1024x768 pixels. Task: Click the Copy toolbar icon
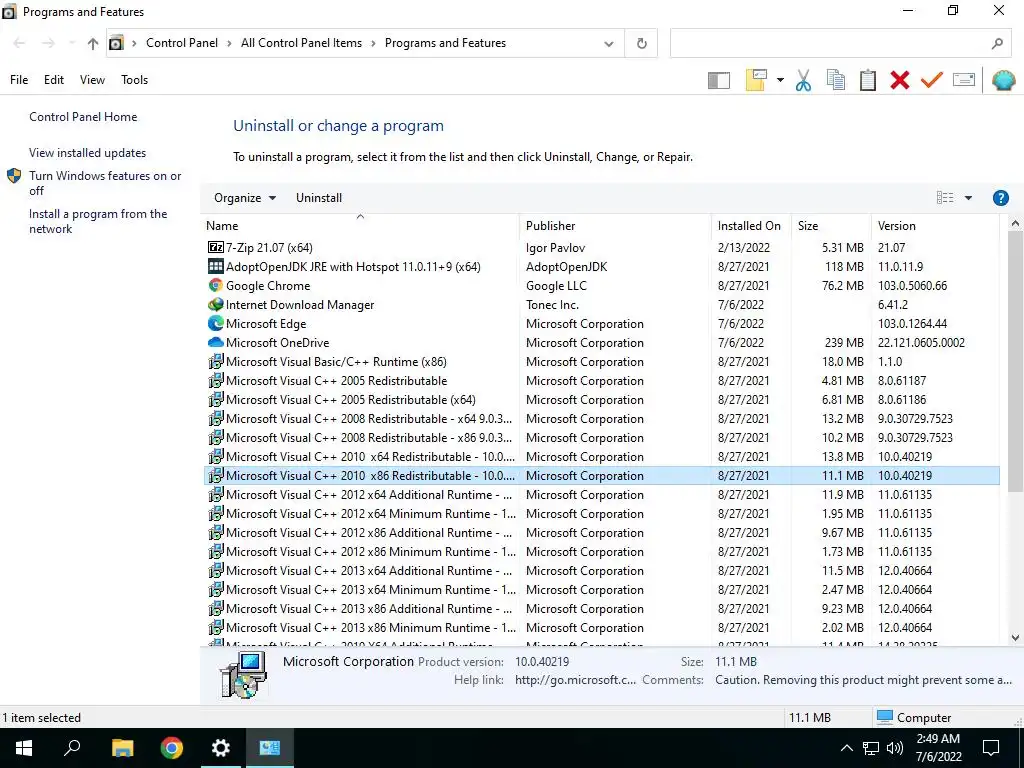pos(835,80)
